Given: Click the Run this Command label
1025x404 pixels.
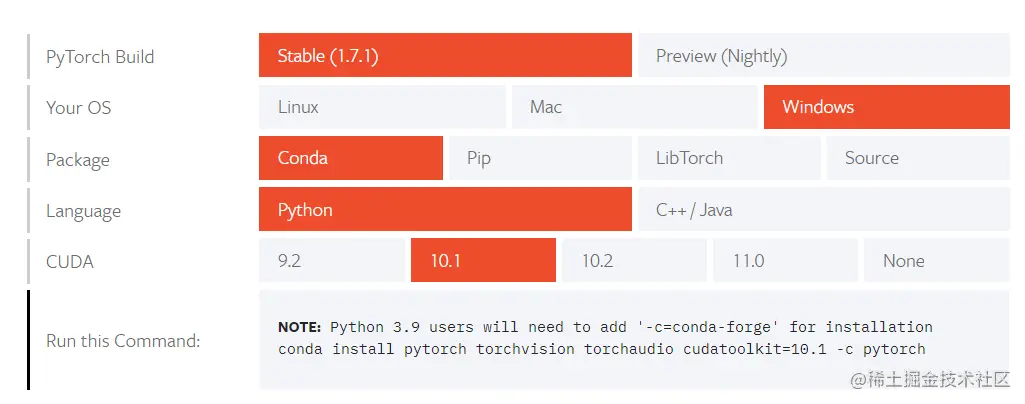Looking at the screenshot, I should pos(123,341).
